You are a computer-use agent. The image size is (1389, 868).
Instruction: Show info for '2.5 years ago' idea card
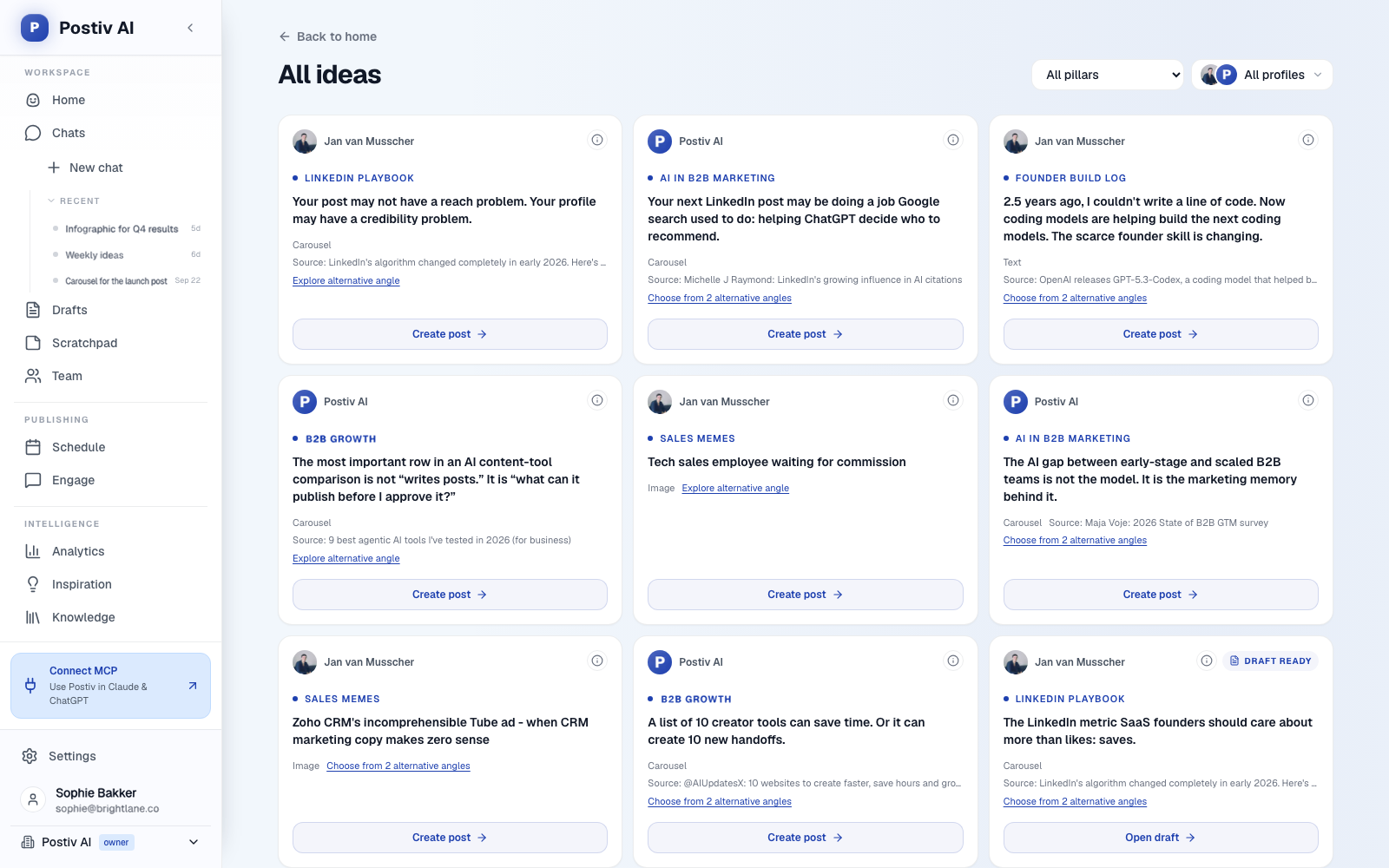(x=1308, y=140)
